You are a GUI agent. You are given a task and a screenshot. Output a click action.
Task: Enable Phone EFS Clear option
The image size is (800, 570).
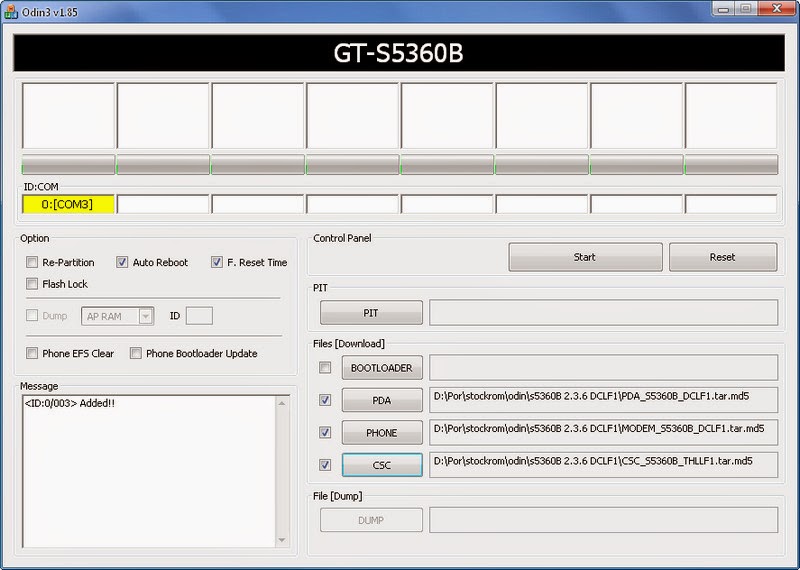pos(32,353)
